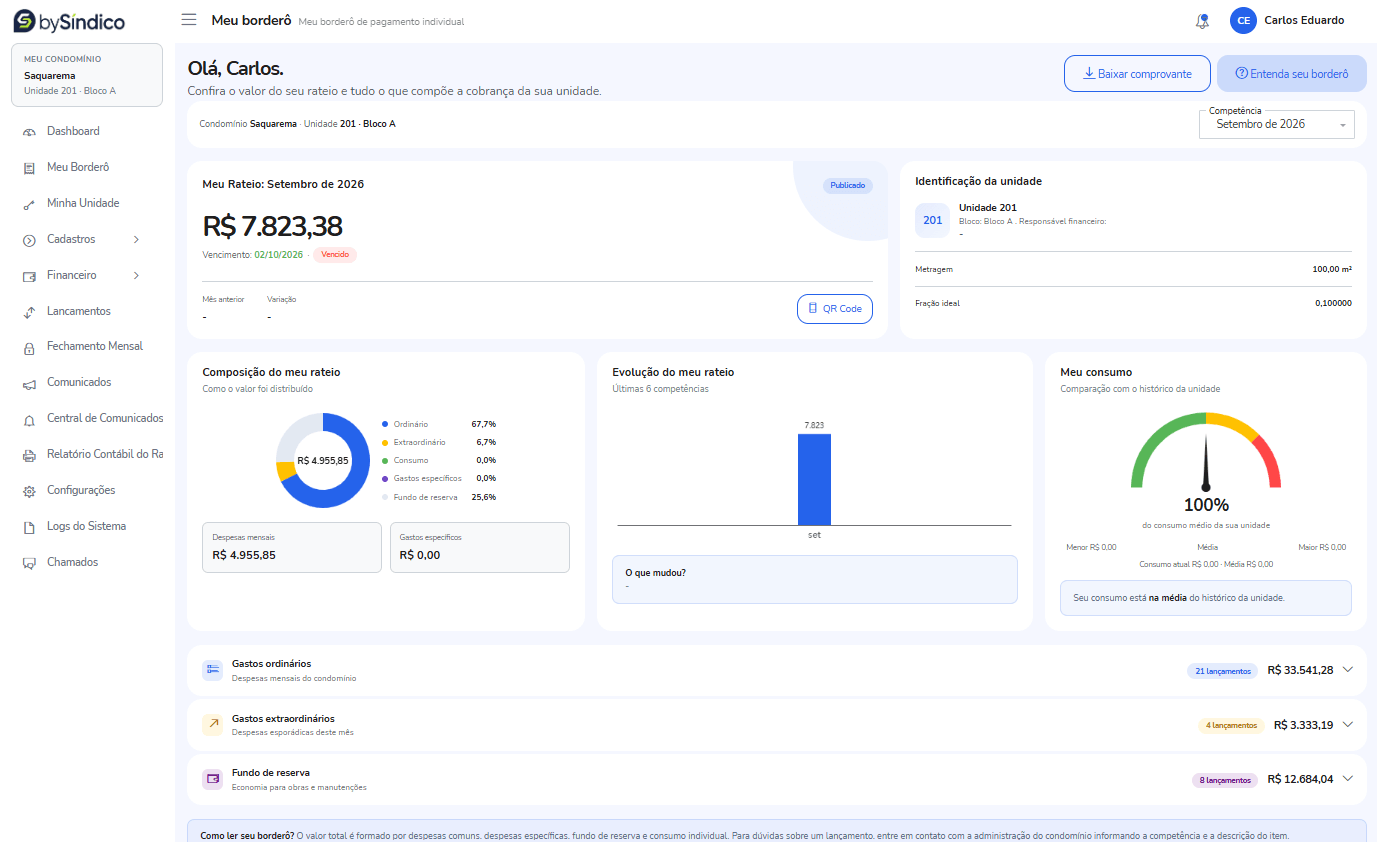The width and height of the screenshot is (1377, 842).
Task: Open the QR Code button
Action: point(835,309)
